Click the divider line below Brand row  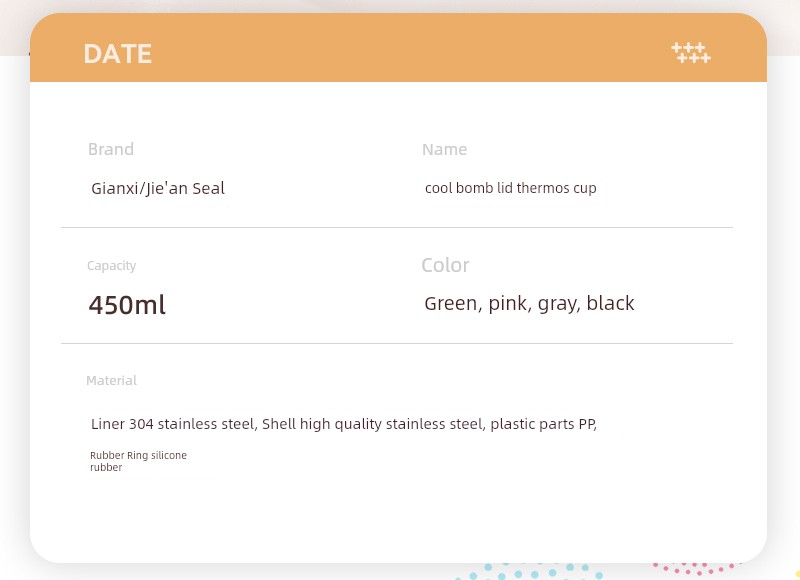397,228
